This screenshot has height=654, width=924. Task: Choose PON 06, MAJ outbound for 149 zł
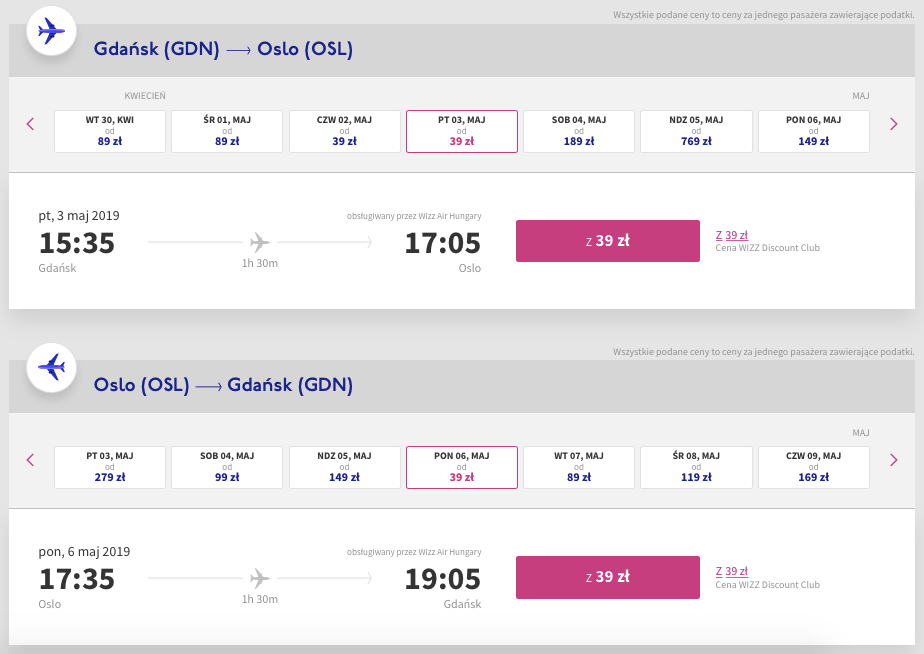(x=814, y=131)
